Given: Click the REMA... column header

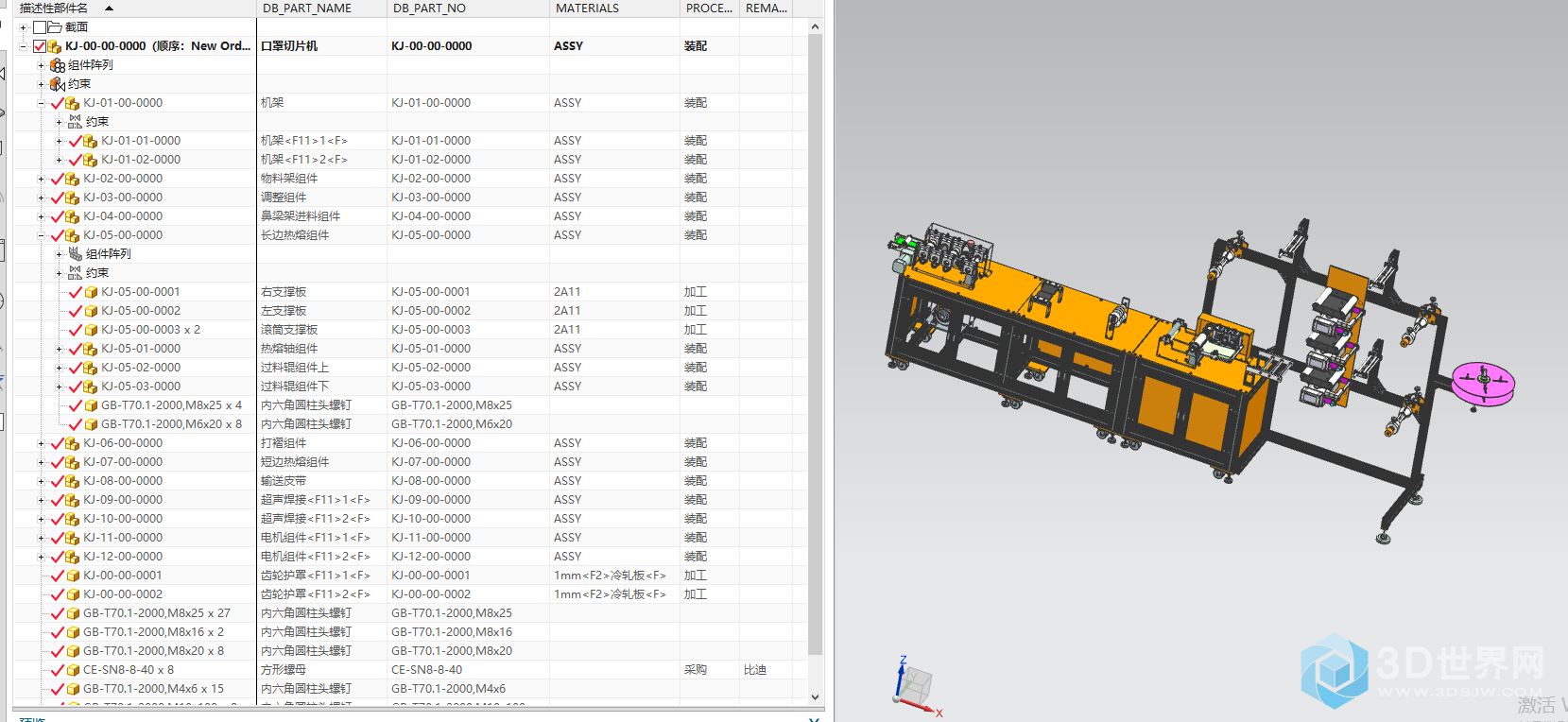Looking at the screenshot, I should point(767,9).
